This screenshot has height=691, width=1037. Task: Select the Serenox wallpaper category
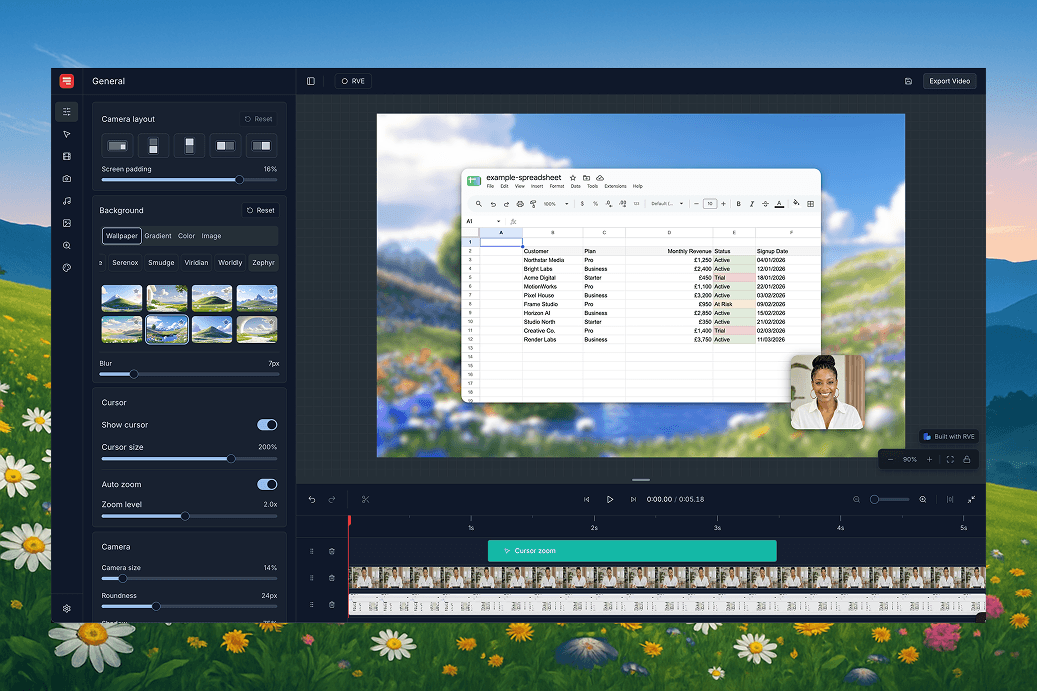[125, 263]
